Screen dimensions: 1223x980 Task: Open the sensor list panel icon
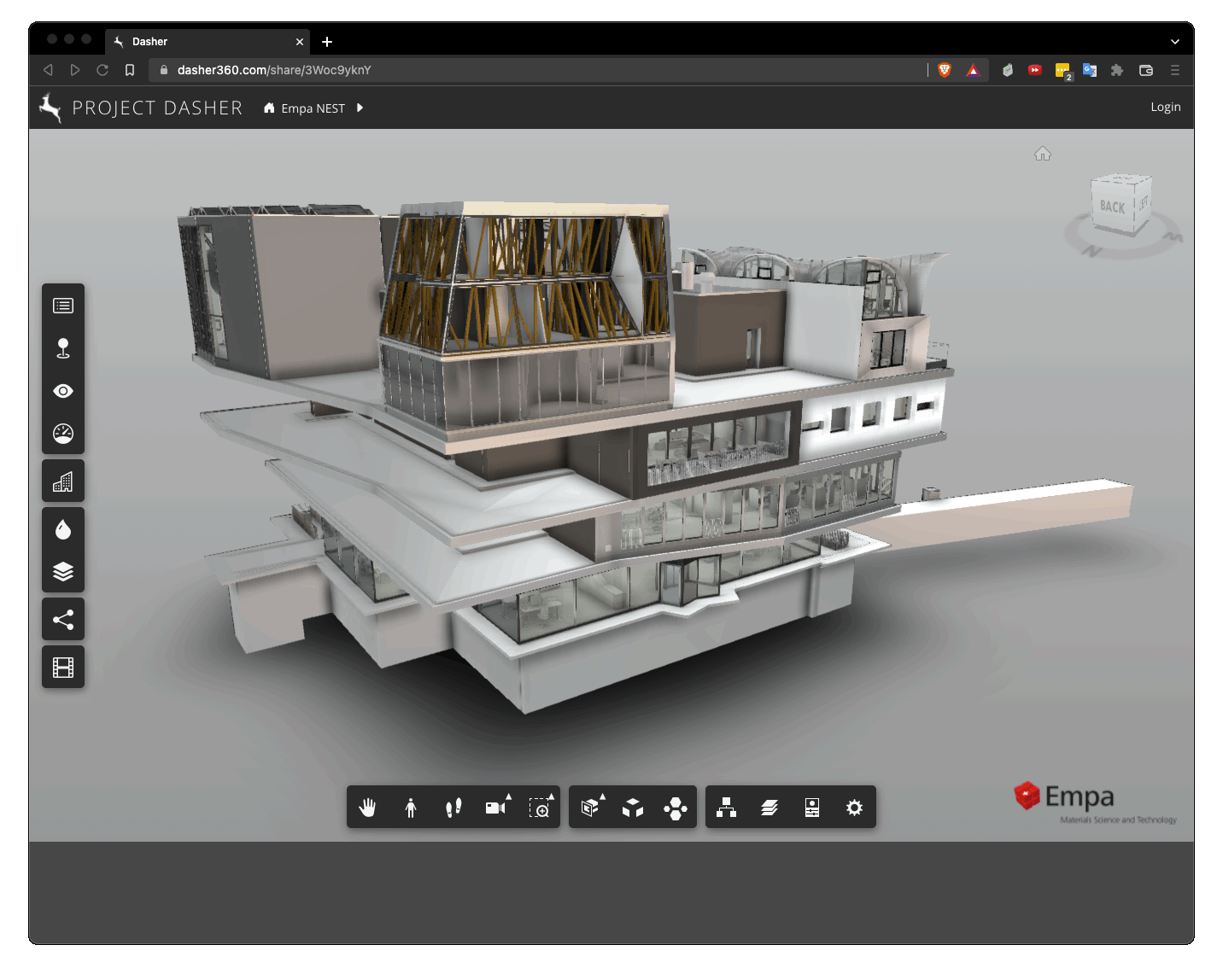tap(63, 306)
